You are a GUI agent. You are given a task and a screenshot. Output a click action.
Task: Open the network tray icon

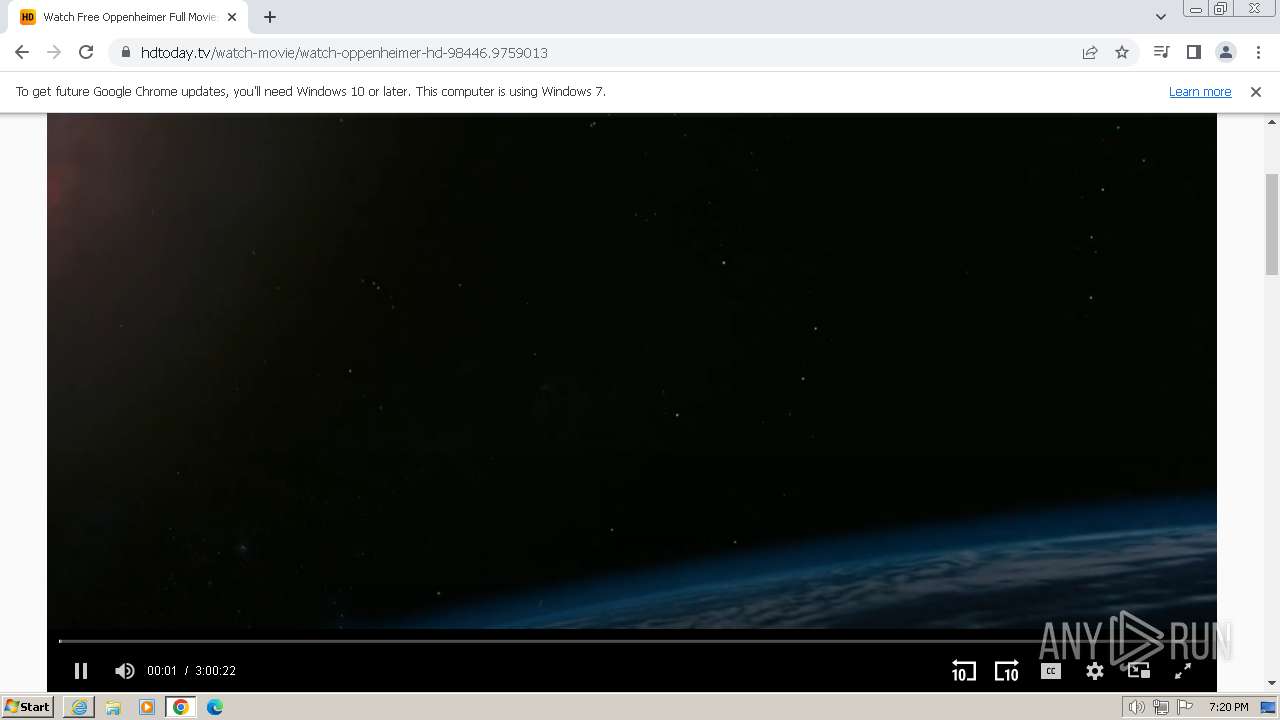1161,707
